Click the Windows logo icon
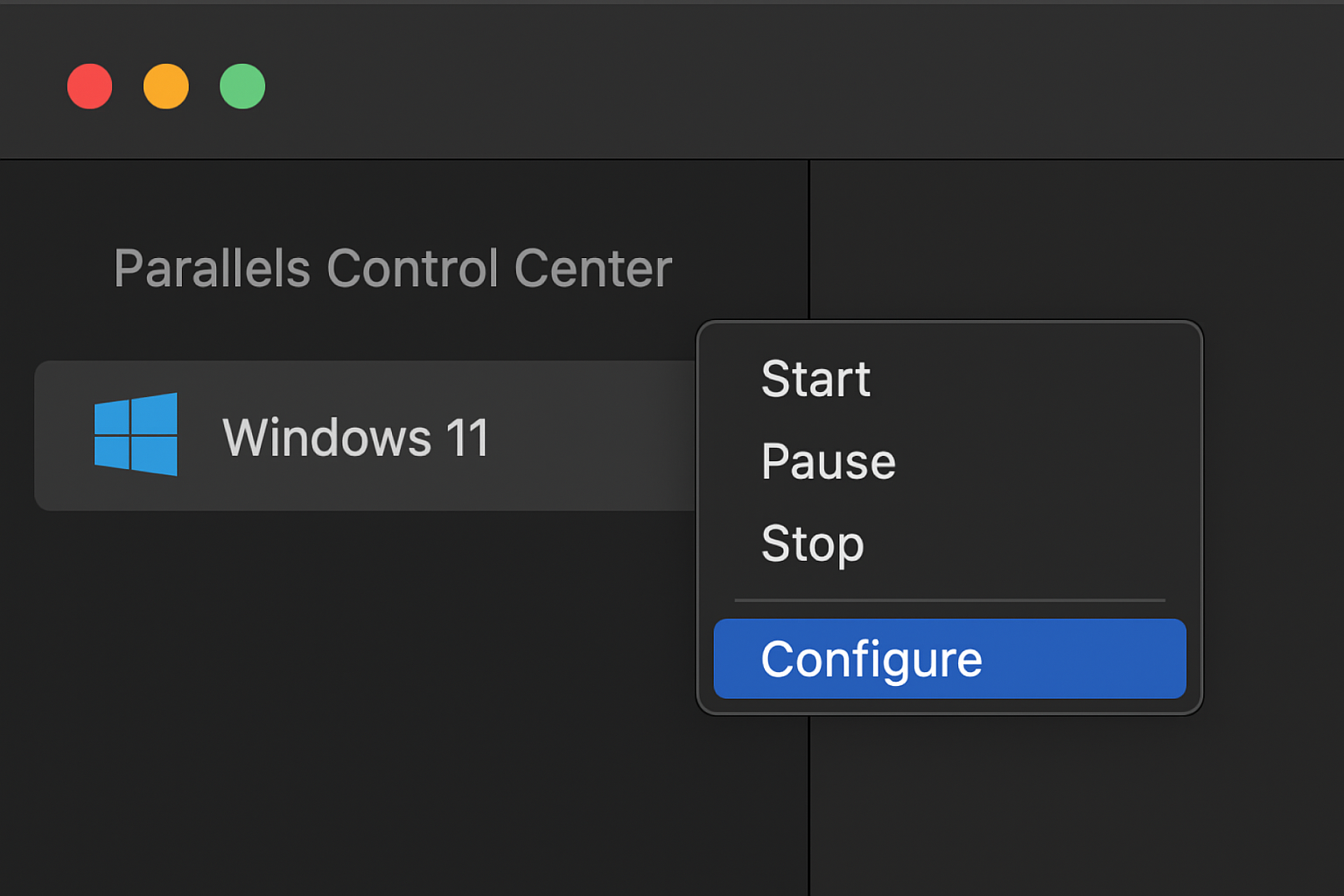The image size is (1344, 896). tap(136, 434)
